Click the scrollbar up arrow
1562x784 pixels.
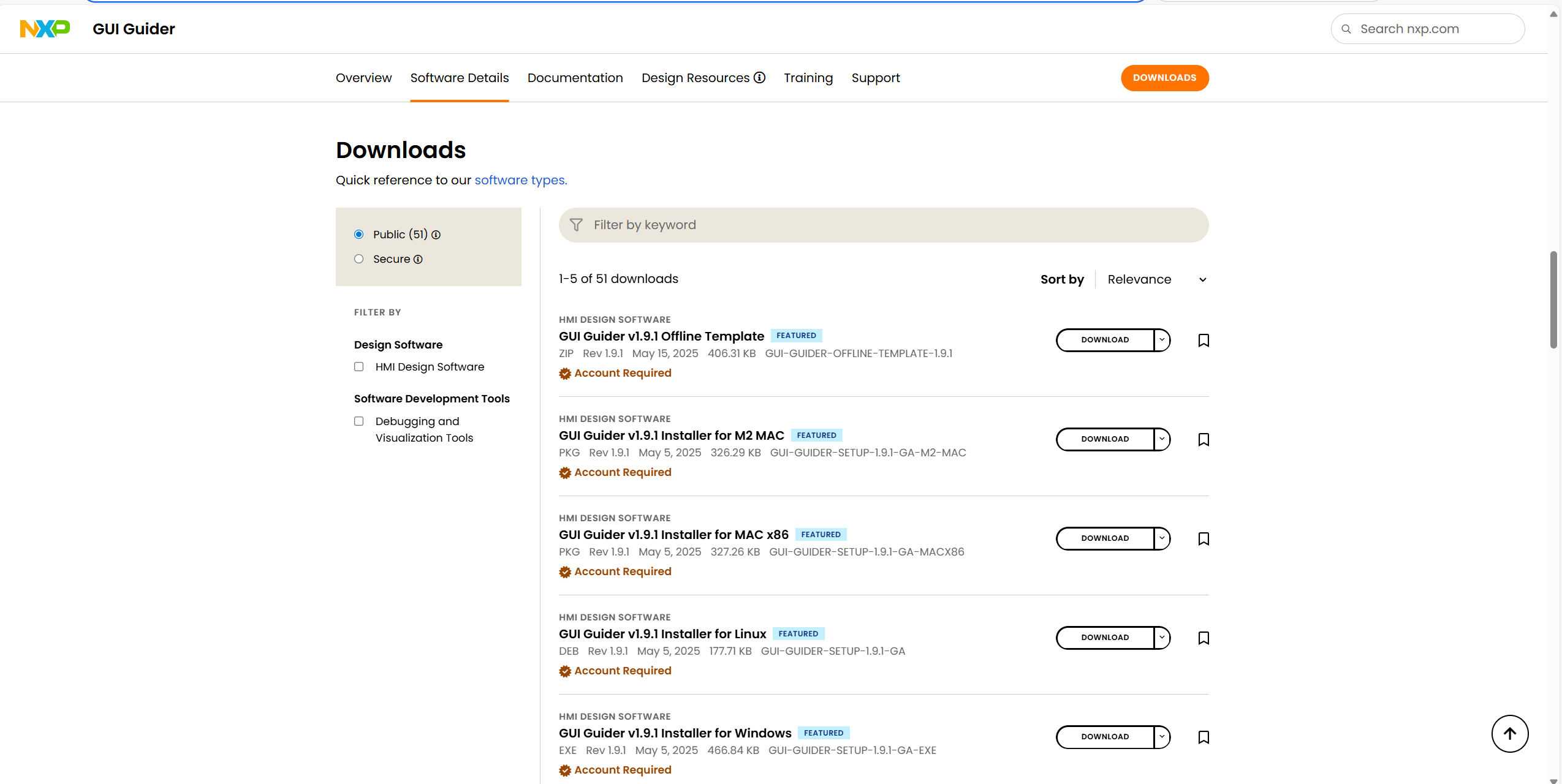[1553, 14]
